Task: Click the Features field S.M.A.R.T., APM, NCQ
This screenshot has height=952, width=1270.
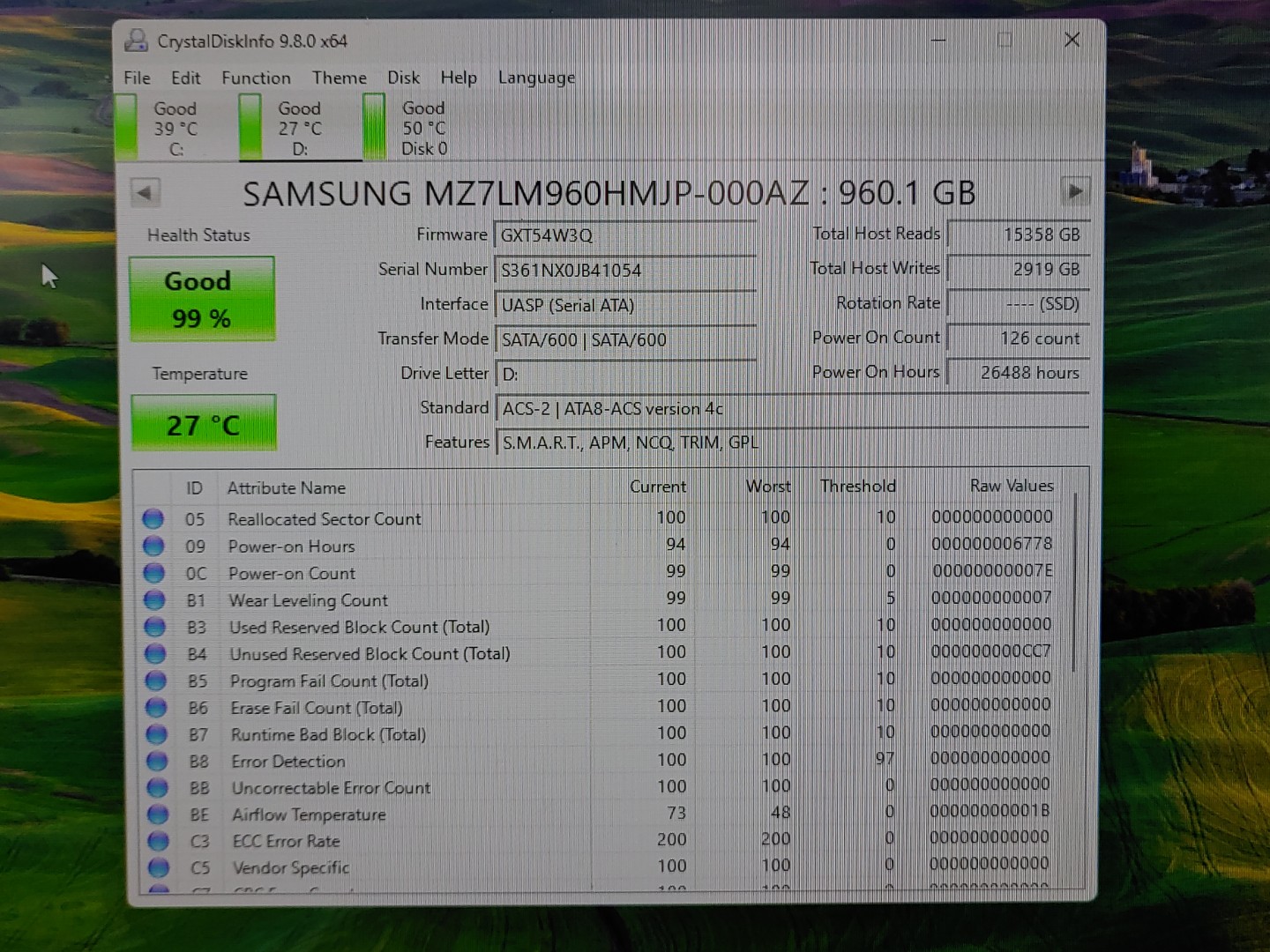Action: coord(792,442)
